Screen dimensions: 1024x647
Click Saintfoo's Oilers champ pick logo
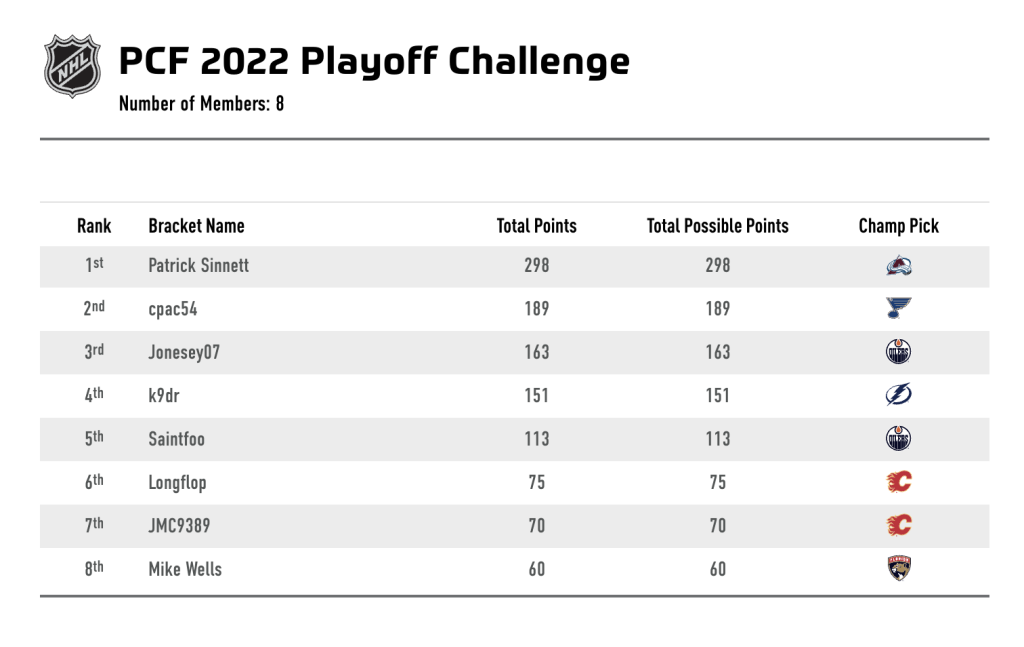tap(899, 439)
